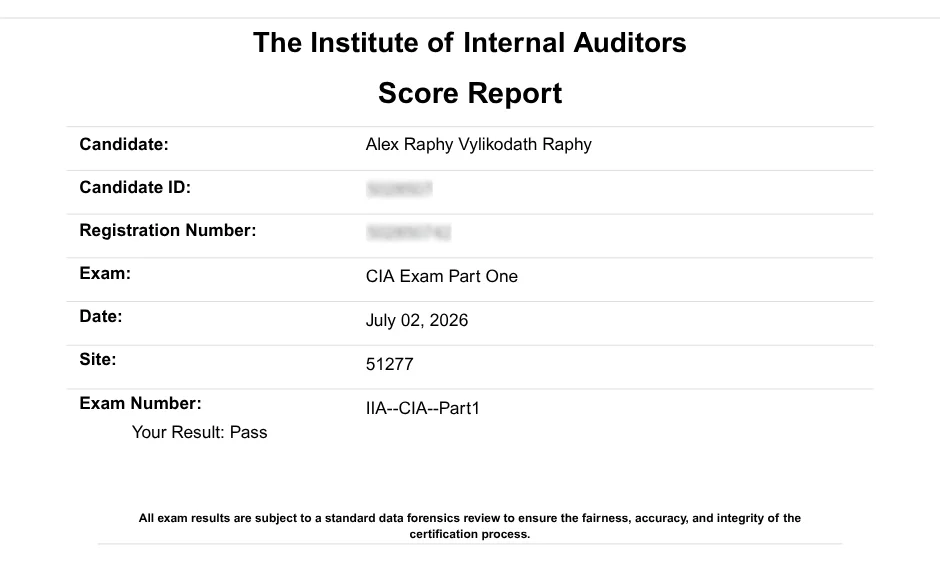Click the Site: label
940x588 pixels.
pyautogui.click(x=98, y=360)
